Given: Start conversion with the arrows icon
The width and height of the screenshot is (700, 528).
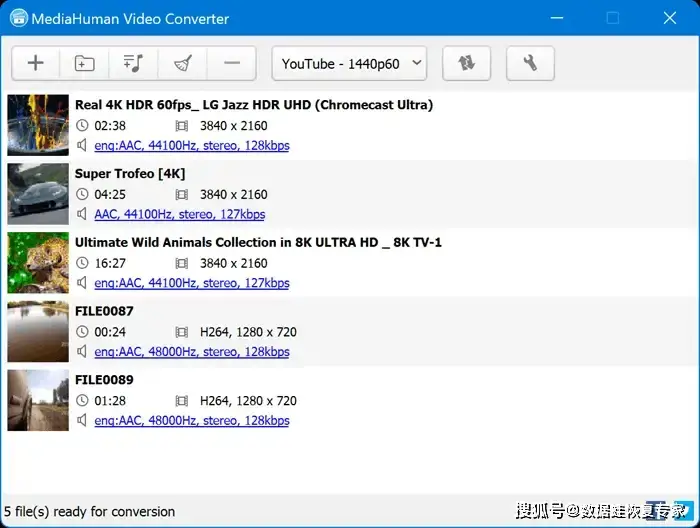Looking at the screenshot, I should click(466, 63).
